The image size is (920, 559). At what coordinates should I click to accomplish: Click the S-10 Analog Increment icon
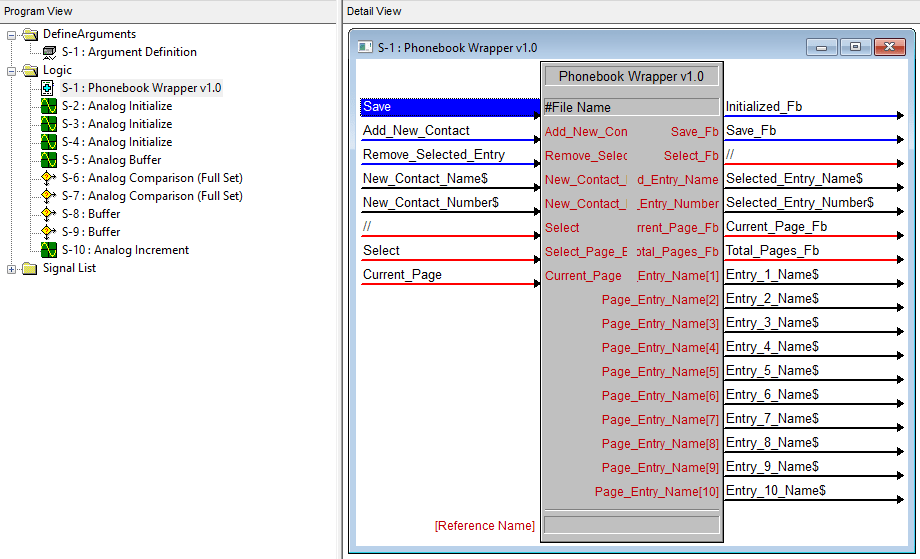pos(48,250)
